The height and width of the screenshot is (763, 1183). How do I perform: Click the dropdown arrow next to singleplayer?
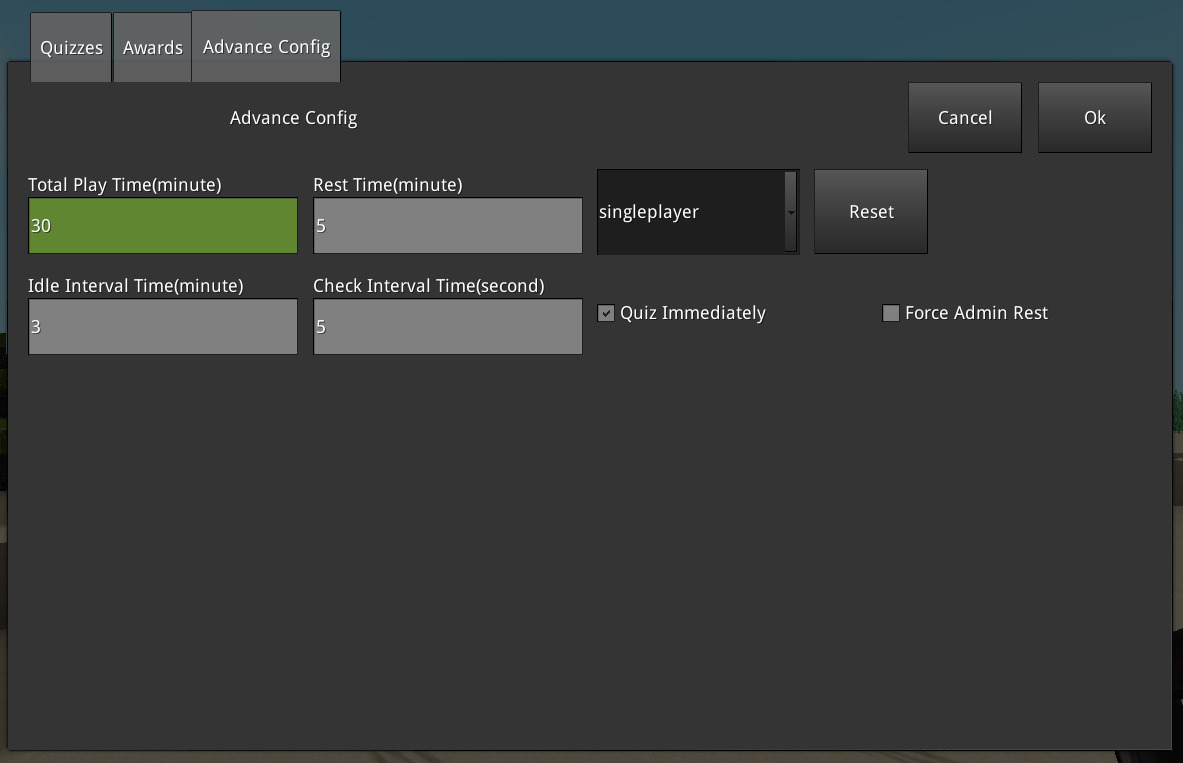[x=791, y=212]
